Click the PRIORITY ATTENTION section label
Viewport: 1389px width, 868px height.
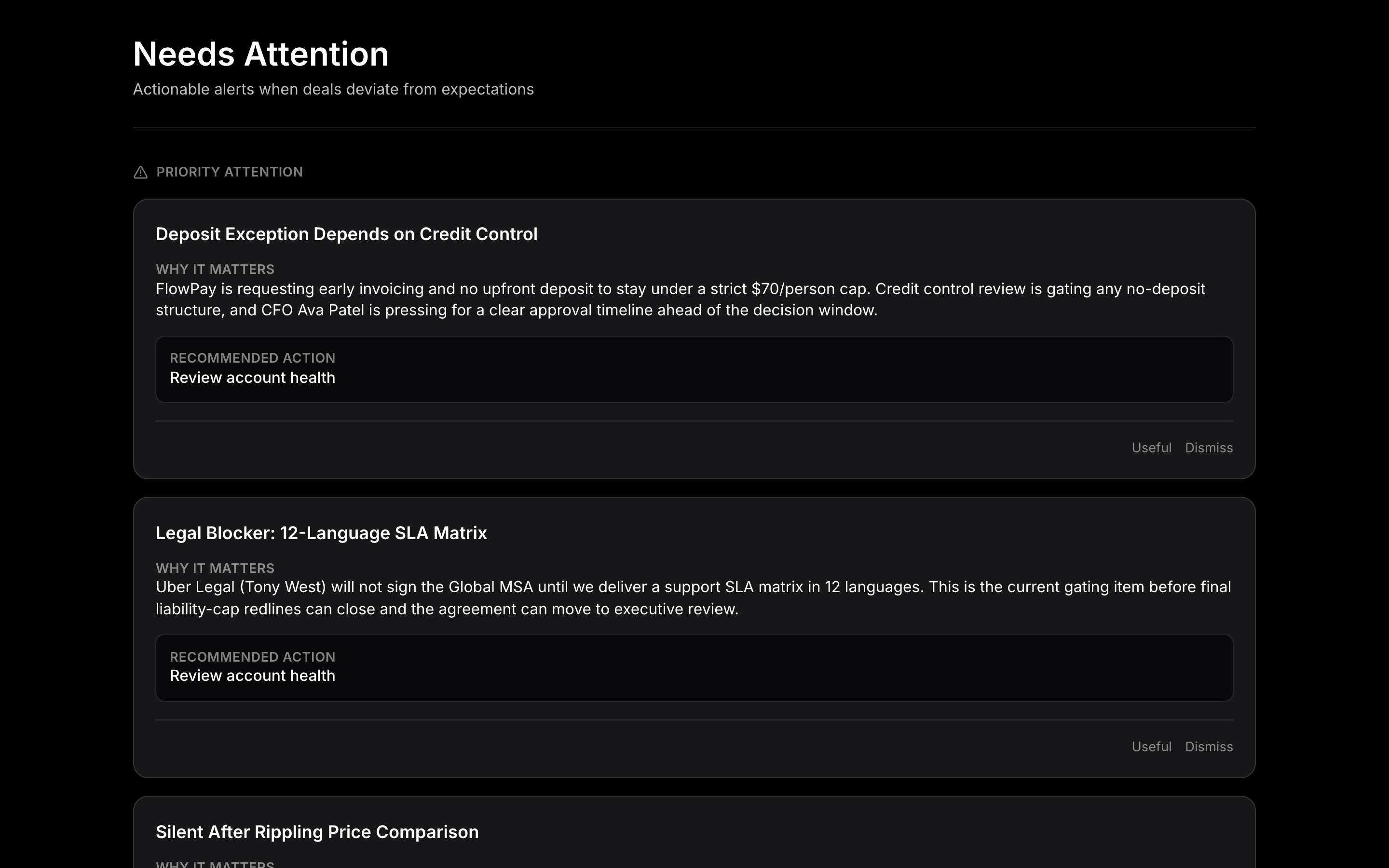click(x=229, y=172)
